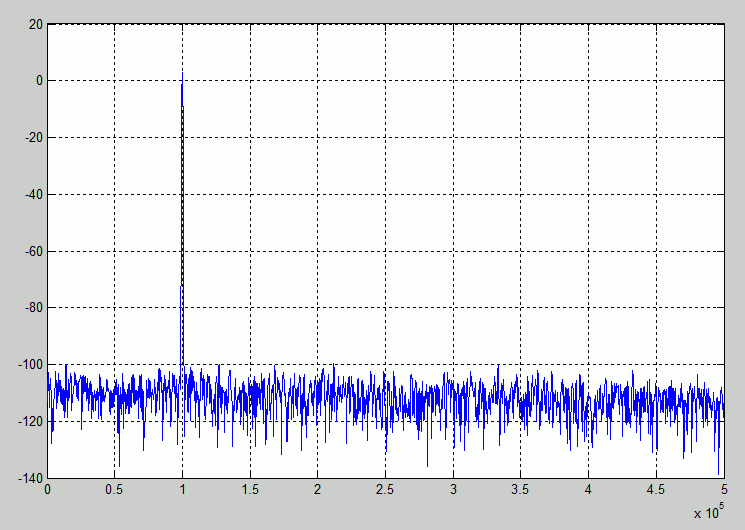
Task: Click the y-axis tick label -40
Action: coord(33,194)
